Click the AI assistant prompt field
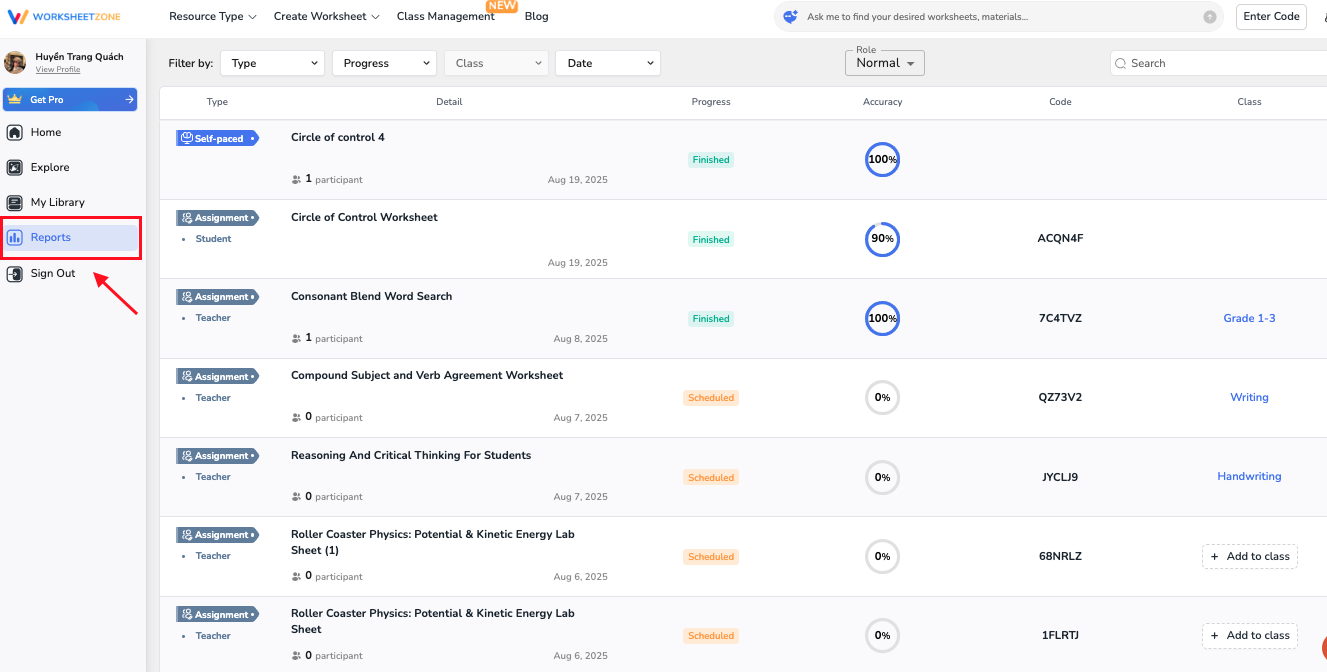 tap(1000, 17)
